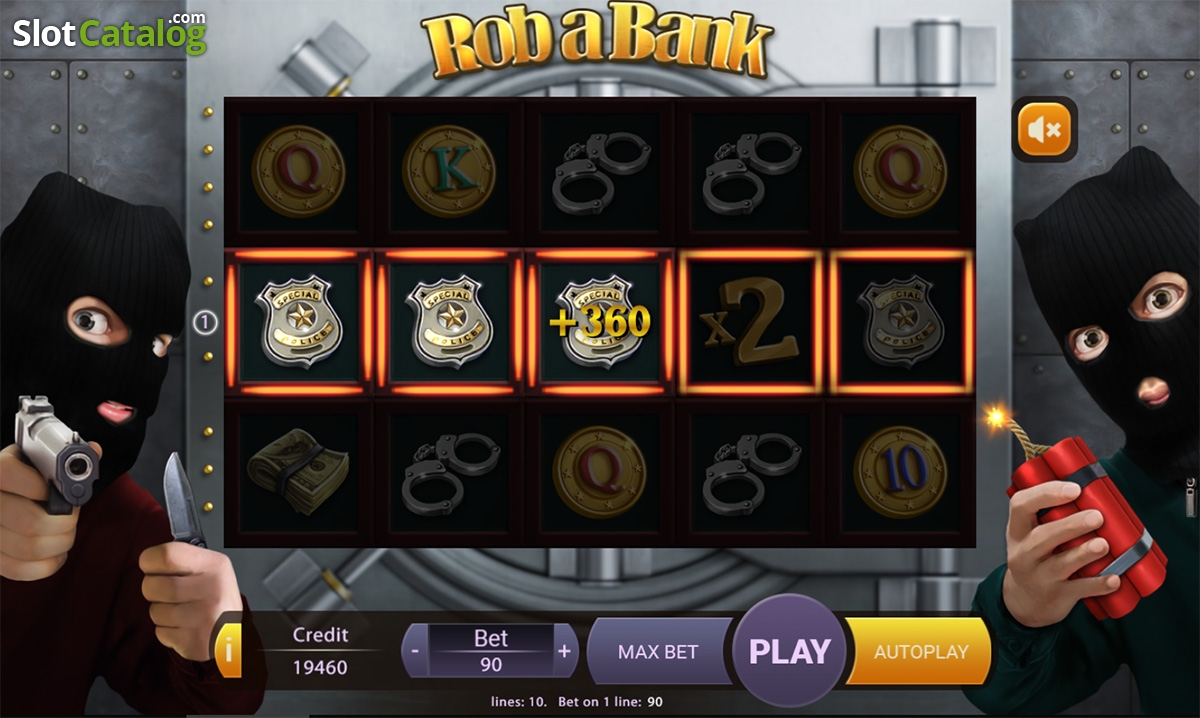The image size is (1200, 718).
Task: Decrease the bet with minus button
Action: pyautogui.click(x=415, y=651)
